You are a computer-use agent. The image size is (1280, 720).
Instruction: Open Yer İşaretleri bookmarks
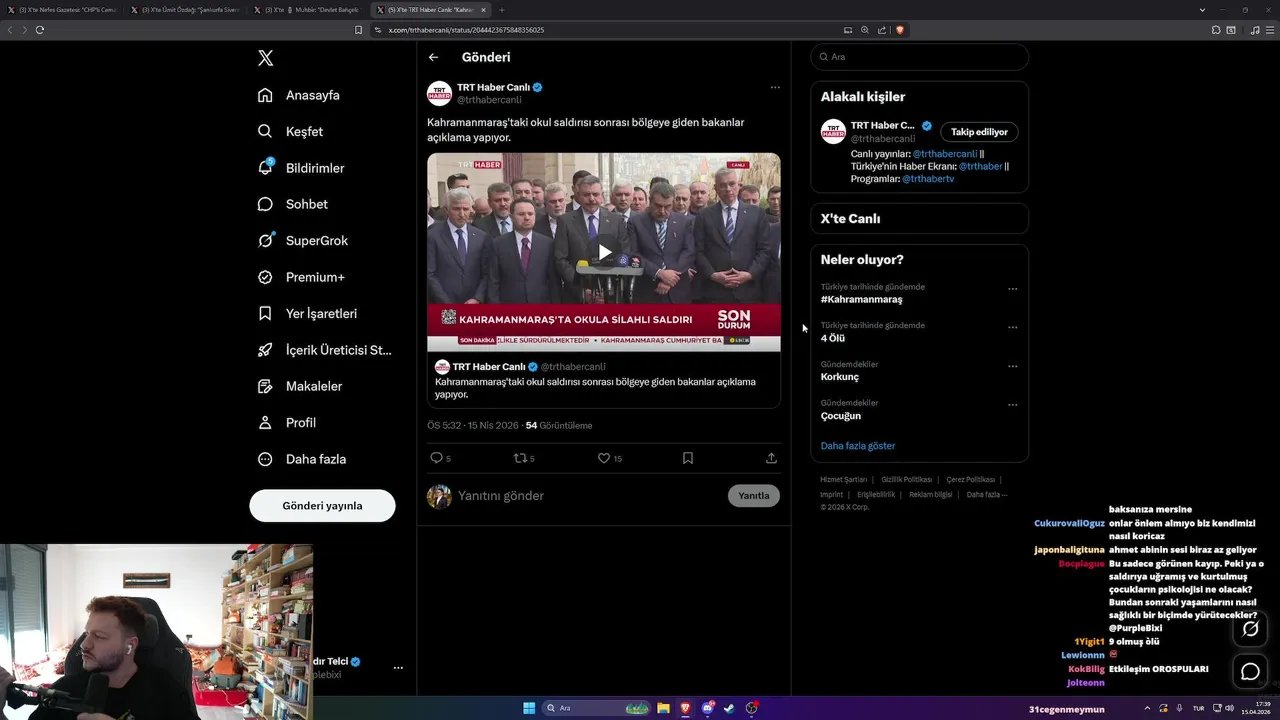coord(307,313)
